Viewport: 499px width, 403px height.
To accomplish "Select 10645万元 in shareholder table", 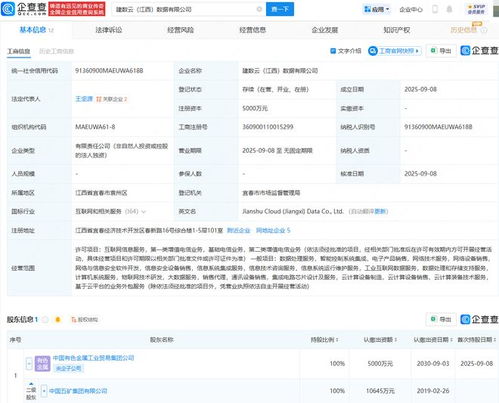I will (x=380, y=391).
